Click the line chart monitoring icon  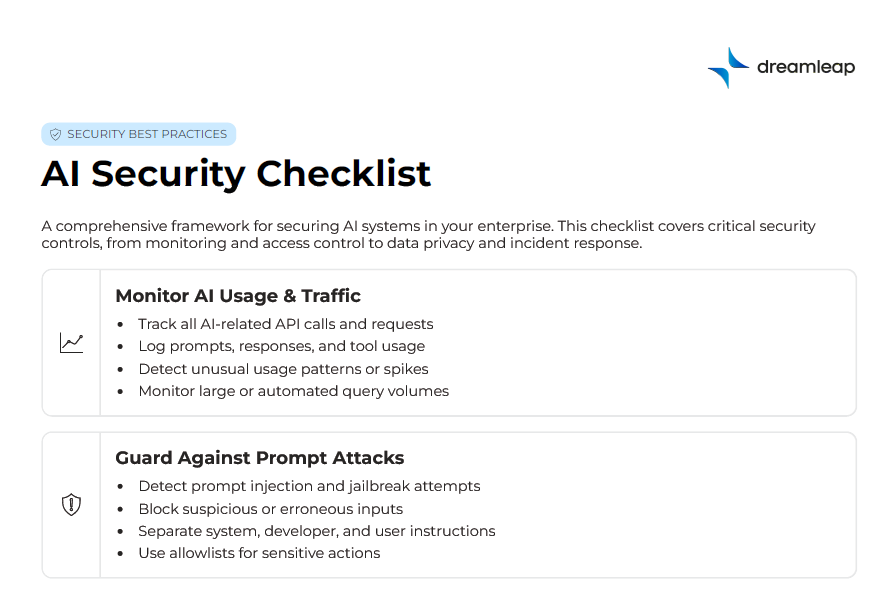(x=71, y=343)
